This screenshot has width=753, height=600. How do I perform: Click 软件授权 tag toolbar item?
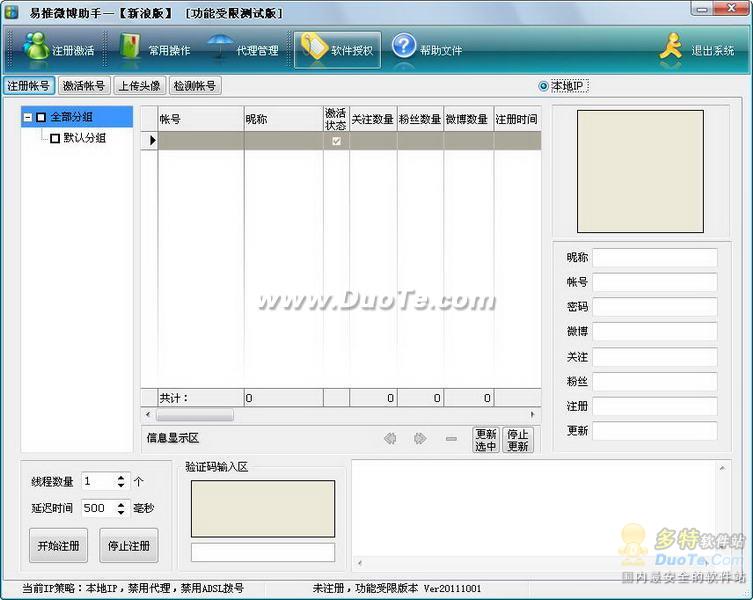(x=338, y=49)
